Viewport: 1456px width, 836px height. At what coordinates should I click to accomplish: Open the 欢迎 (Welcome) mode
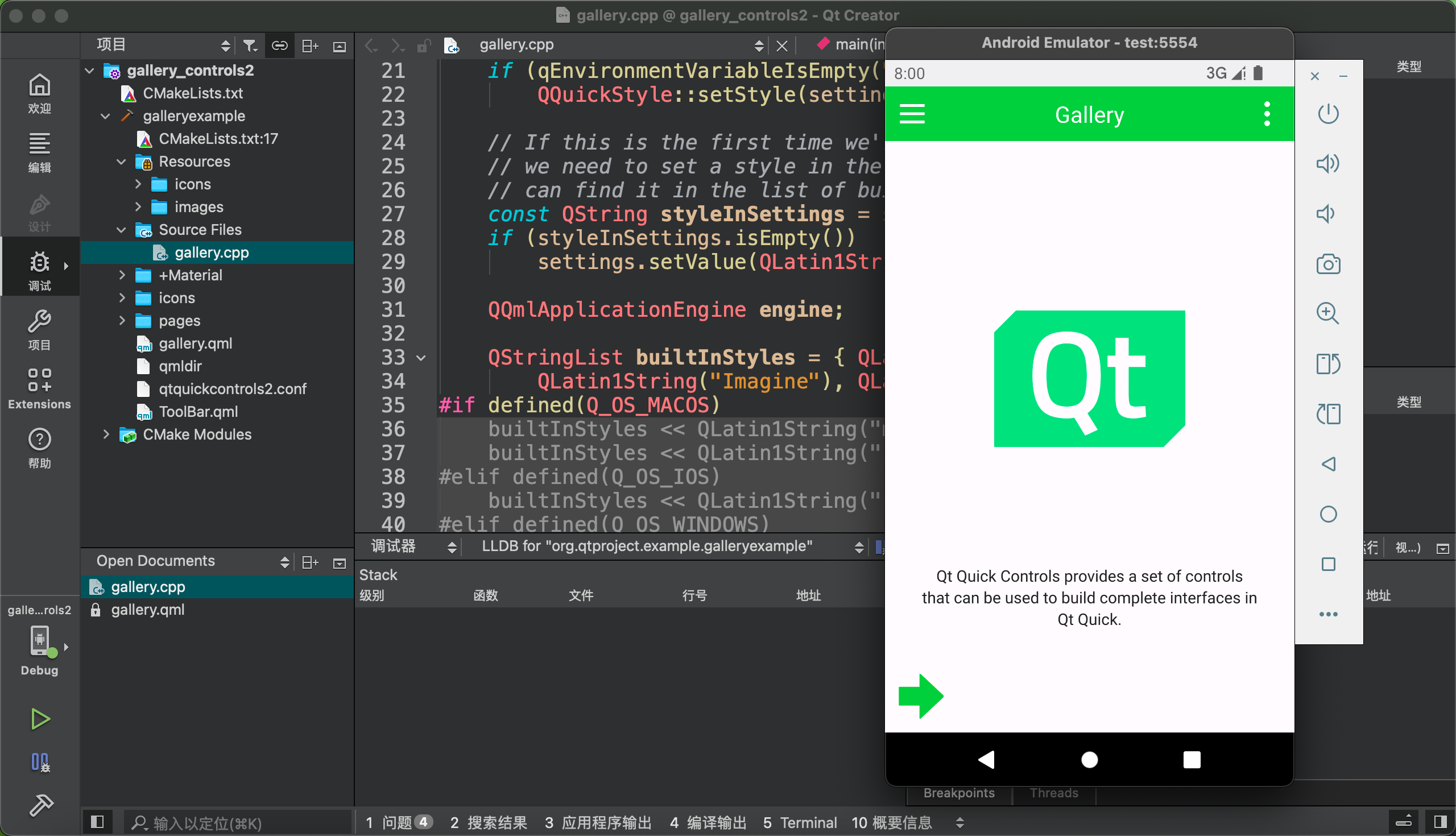(x=39, y=94)
